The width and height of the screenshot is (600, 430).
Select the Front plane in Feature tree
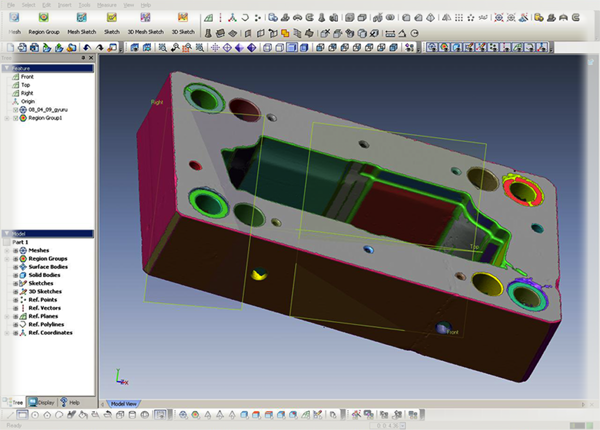click(x=27, y=77)
